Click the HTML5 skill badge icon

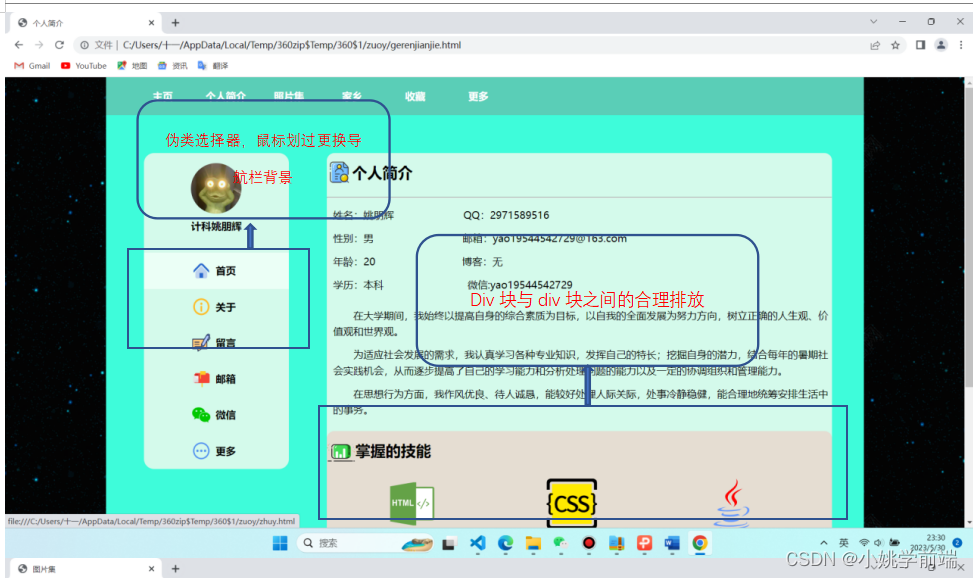tap(410, 500)
